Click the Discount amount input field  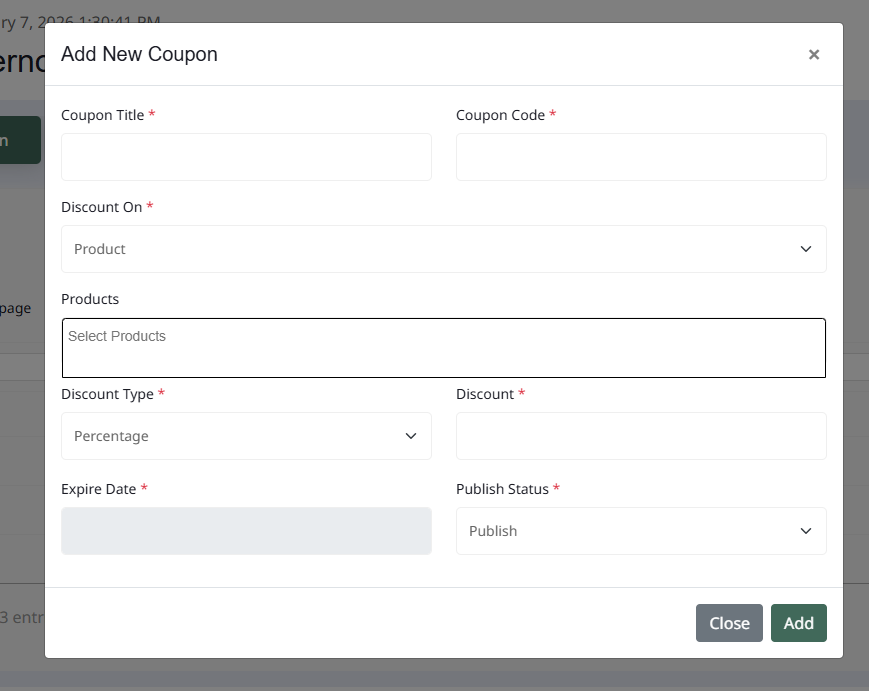coord(641,436)
